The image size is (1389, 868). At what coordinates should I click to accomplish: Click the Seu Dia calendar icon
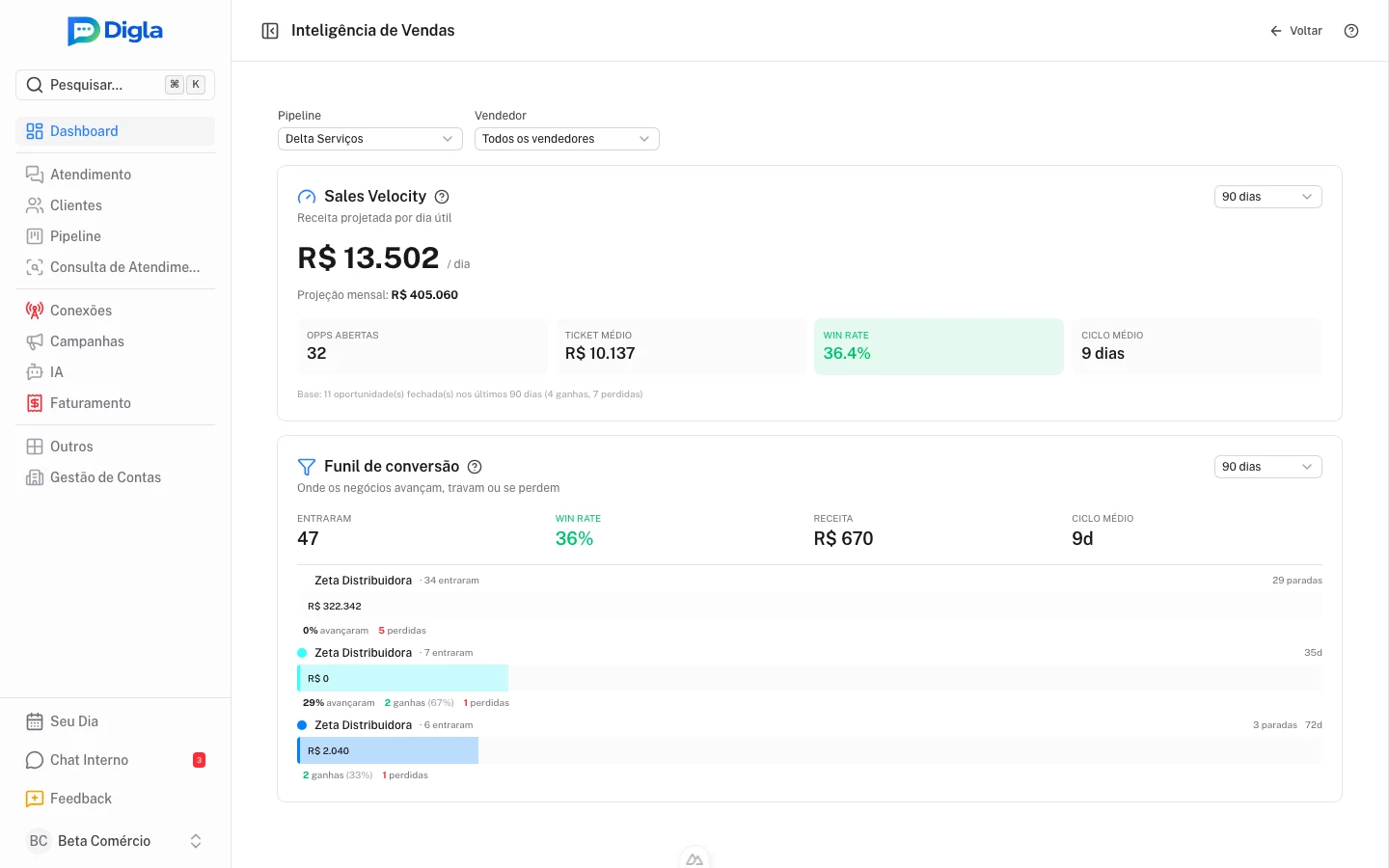click(35, 721)
